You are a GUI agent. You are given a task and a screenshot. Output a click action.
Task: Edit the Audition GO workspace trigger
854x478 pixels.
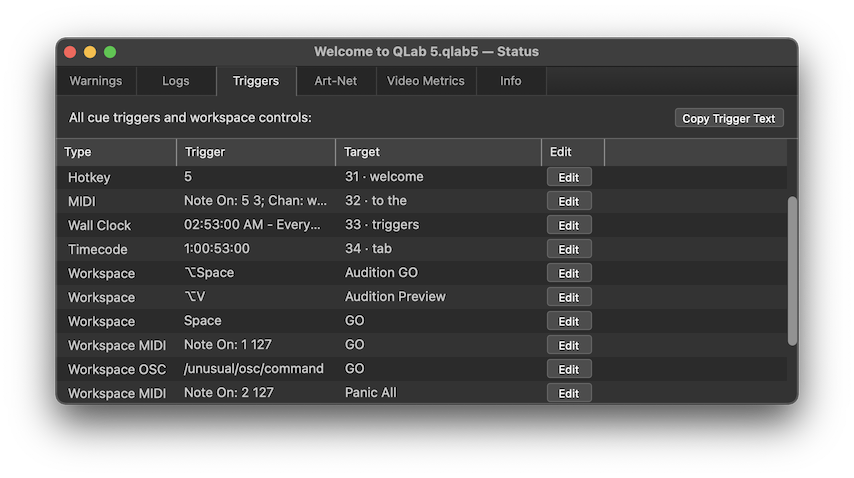click(x=569, y=273)
